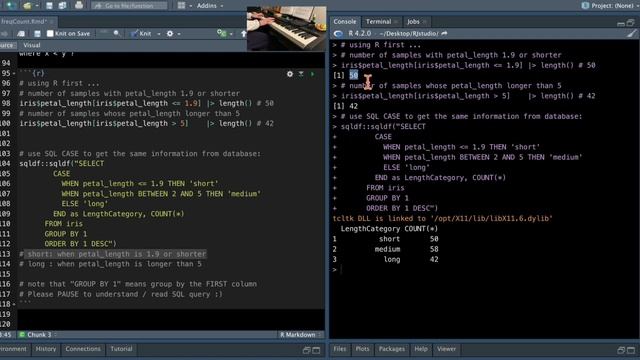640x360 pixels.
Task: Clear console with the broom icon
Action: point(631,33)
